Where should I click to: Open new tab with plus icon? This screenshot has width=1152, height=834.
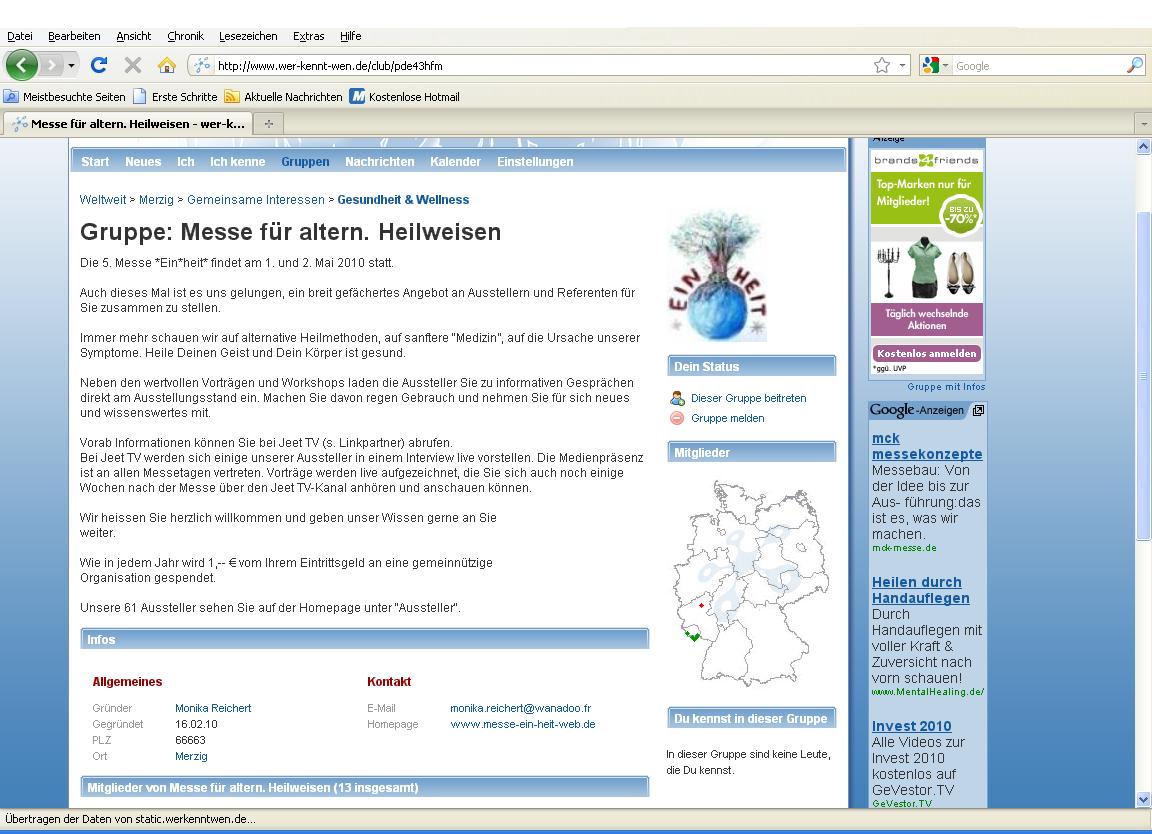tap(268, 124)
